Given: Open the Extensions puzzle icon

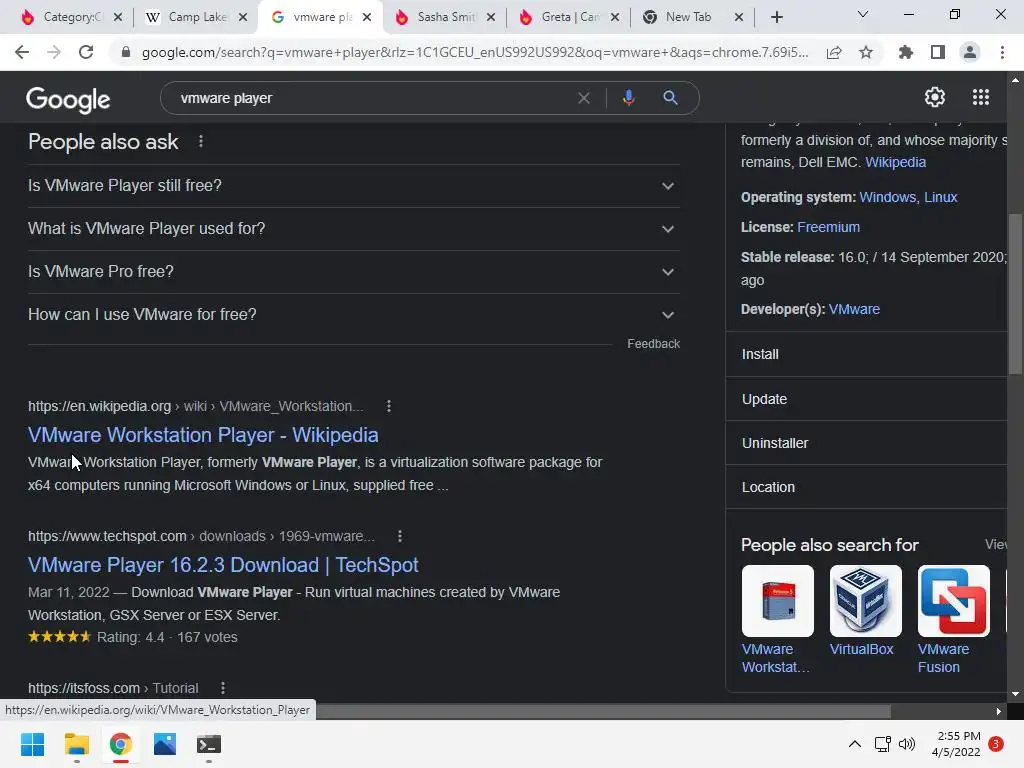Looking at the screenshot, I should pos(906,52).
